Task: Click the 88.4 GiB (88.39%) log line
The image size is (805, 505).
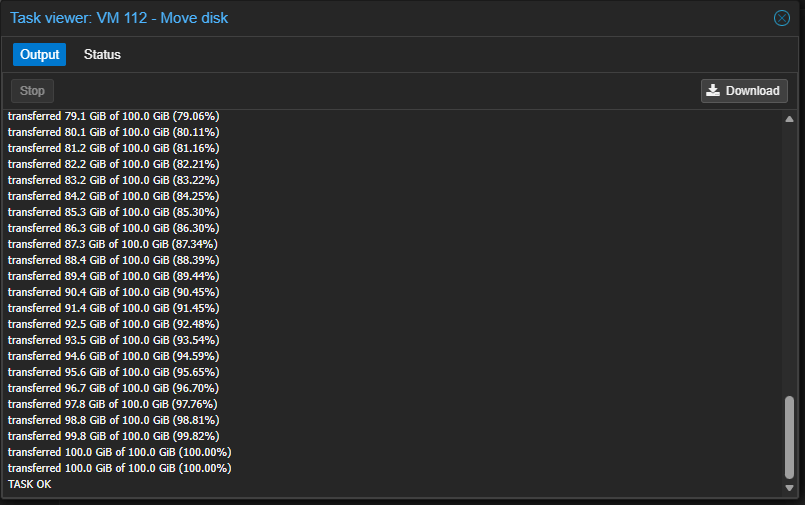Action: (113, 260)
